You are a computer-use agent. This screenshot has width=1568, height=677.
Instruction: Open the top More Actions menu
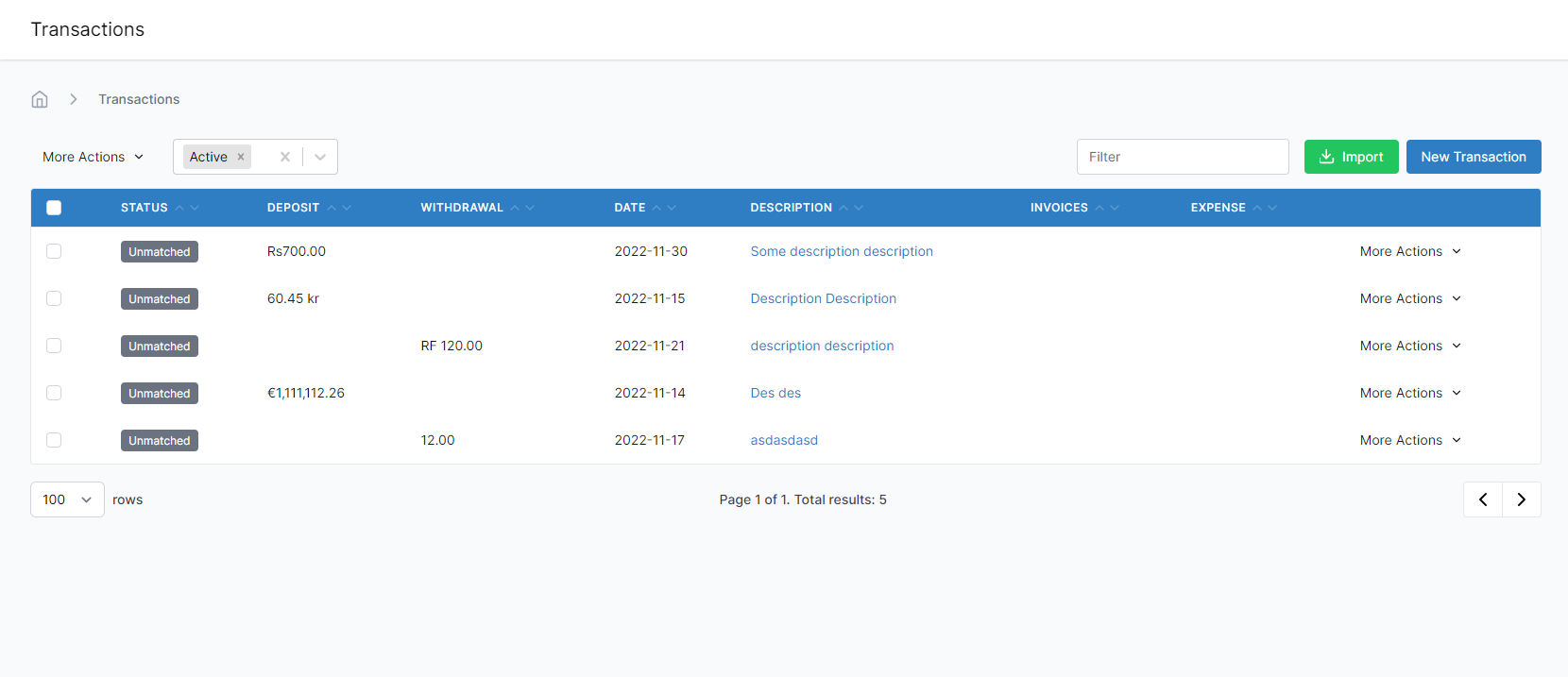click(x=93, y=157)
